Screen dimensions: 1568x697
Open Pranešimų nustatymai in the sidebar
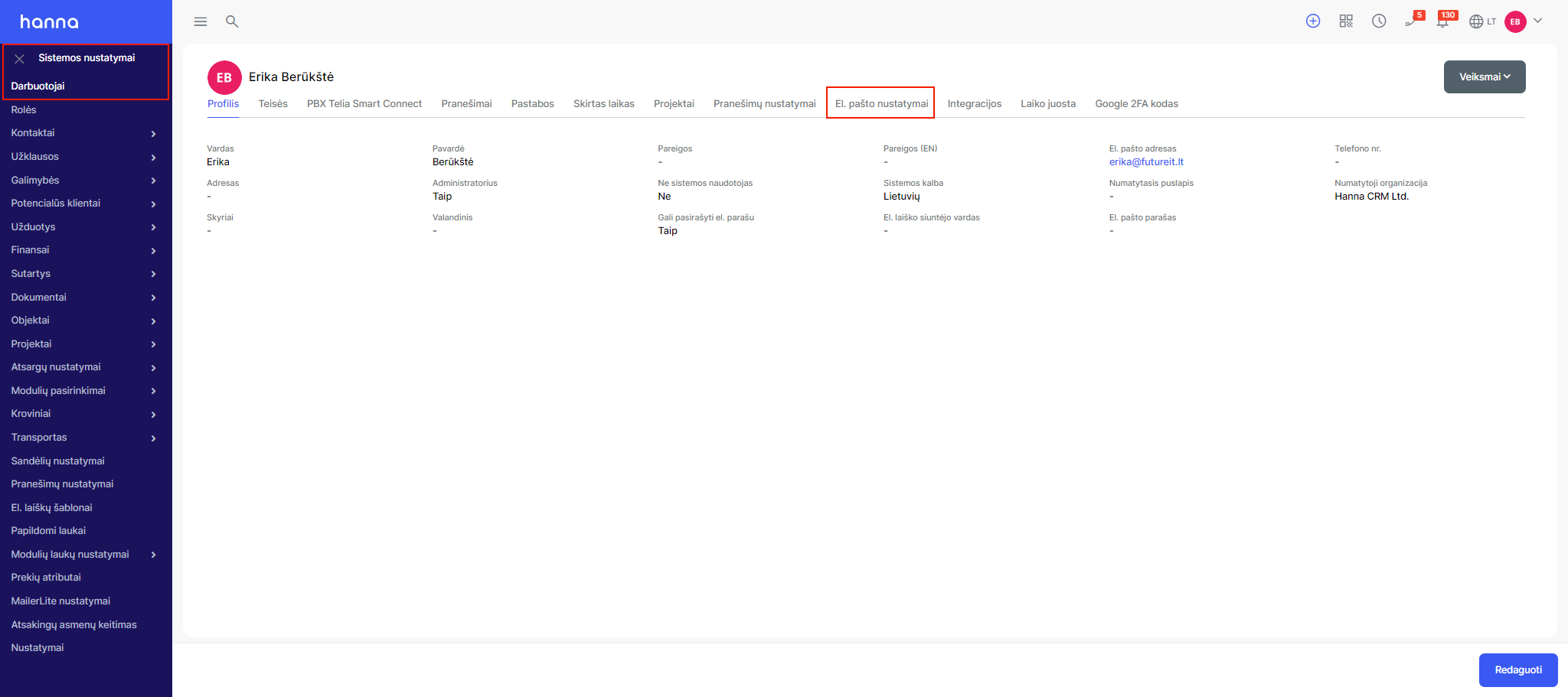pyautogui.click(x=62, y=484)
